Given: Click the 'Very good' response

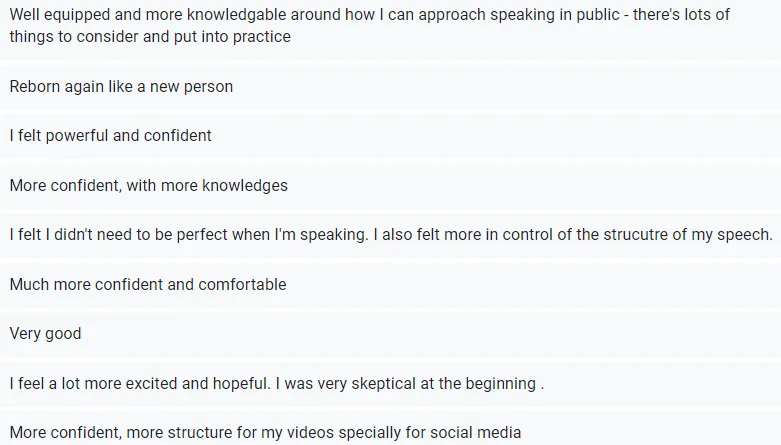Looking at the screenshot, I should [390, 334].
